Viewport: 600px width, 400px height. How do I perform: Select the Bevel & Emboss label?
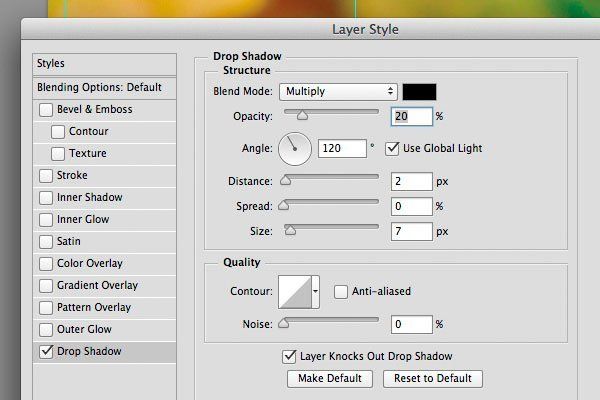[x=95, y=109]
